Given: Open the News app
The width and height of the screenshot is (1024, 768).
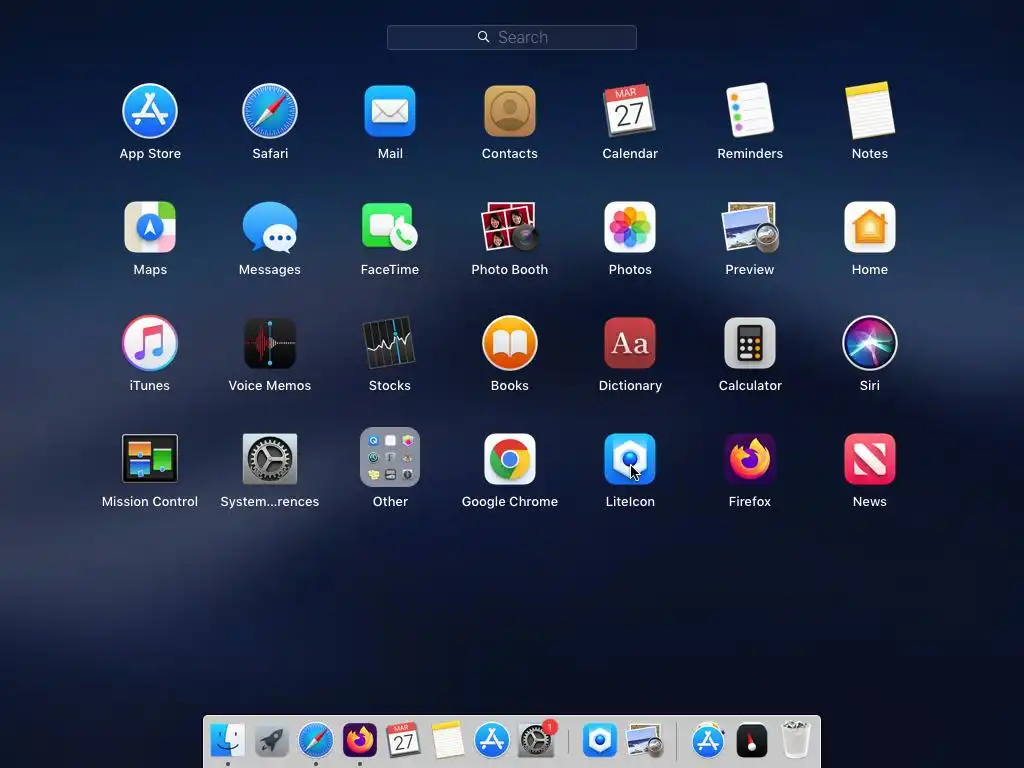Looking at the screenshot, I should pyautogui.click(x=870, y=458).
